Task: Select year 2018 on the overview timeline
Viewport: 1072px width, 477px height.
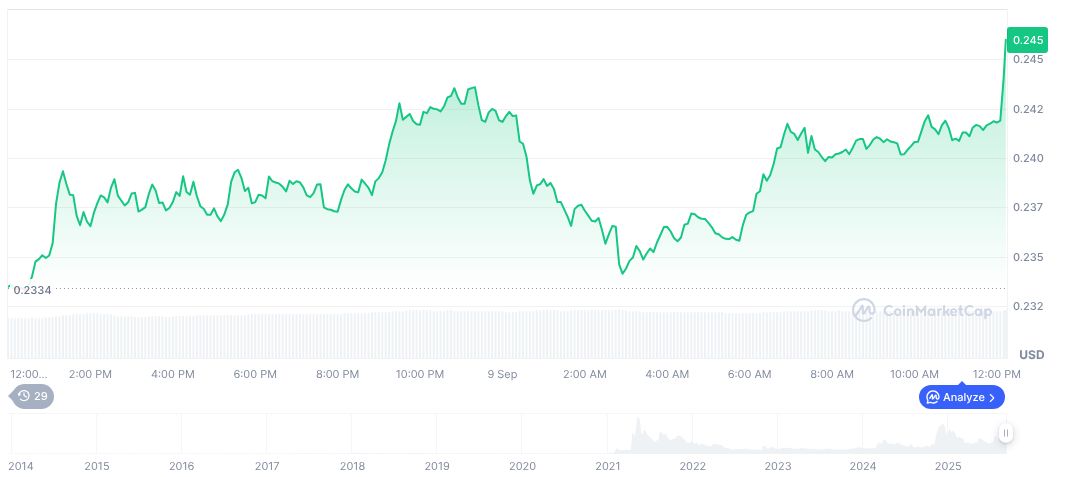Action: tap(352, 466)
